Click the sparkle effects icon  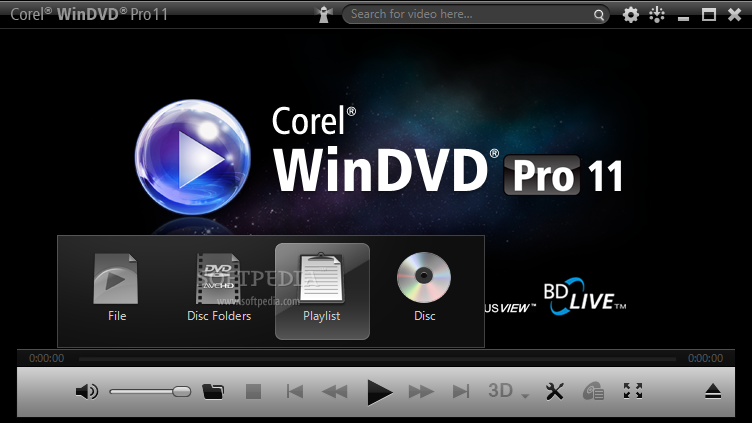coord(657,14)
